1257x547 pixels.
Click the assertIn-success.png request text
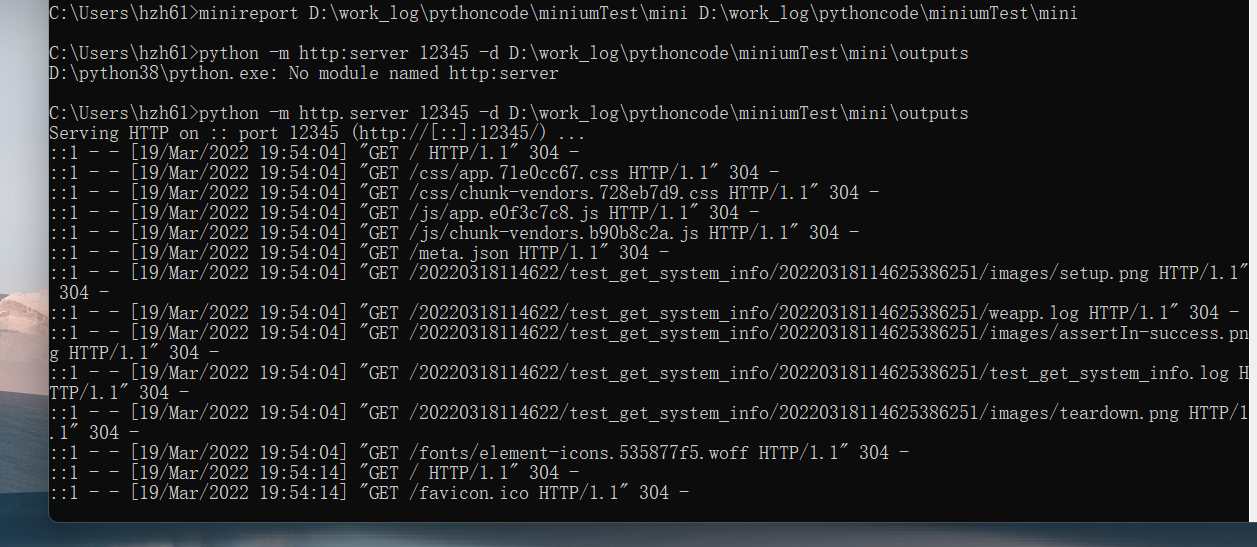(x=1118, y=333)
